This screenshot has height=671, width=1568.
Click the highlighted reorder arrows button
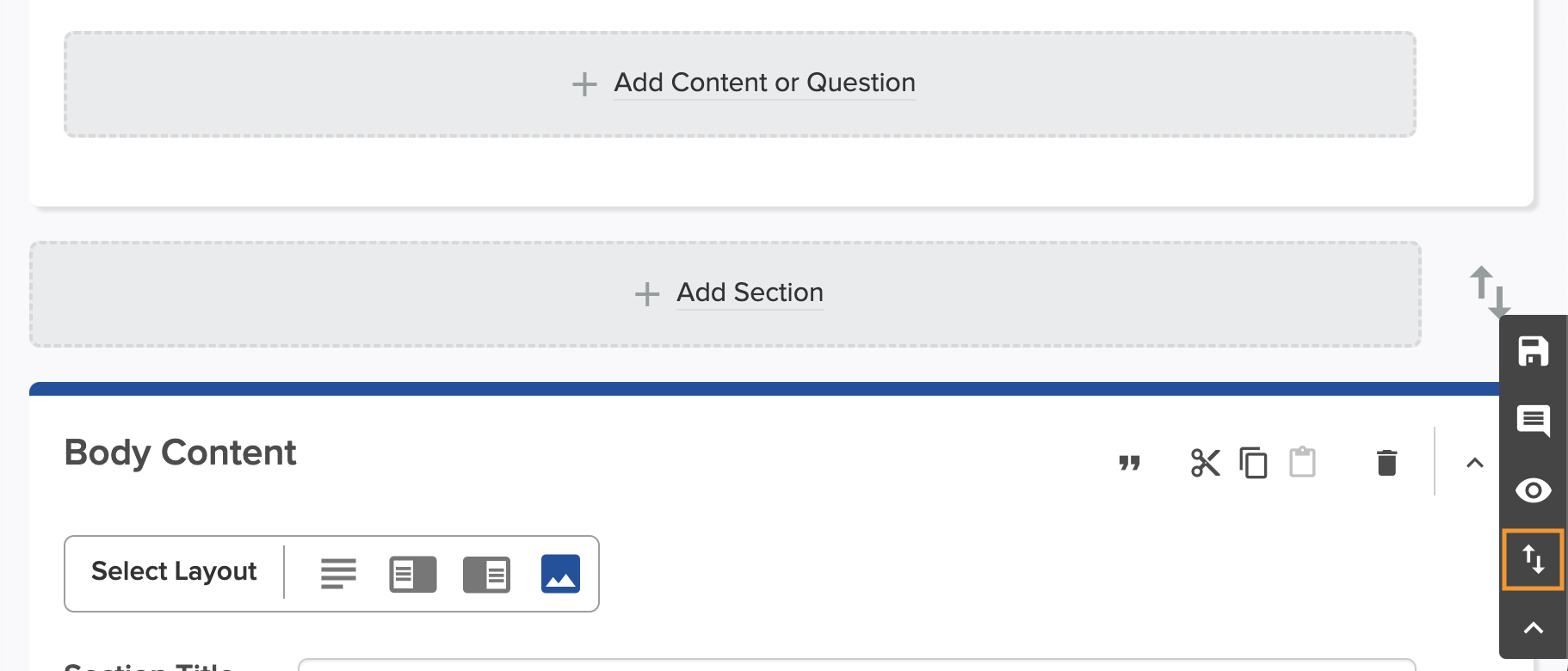click(1533, 559)
